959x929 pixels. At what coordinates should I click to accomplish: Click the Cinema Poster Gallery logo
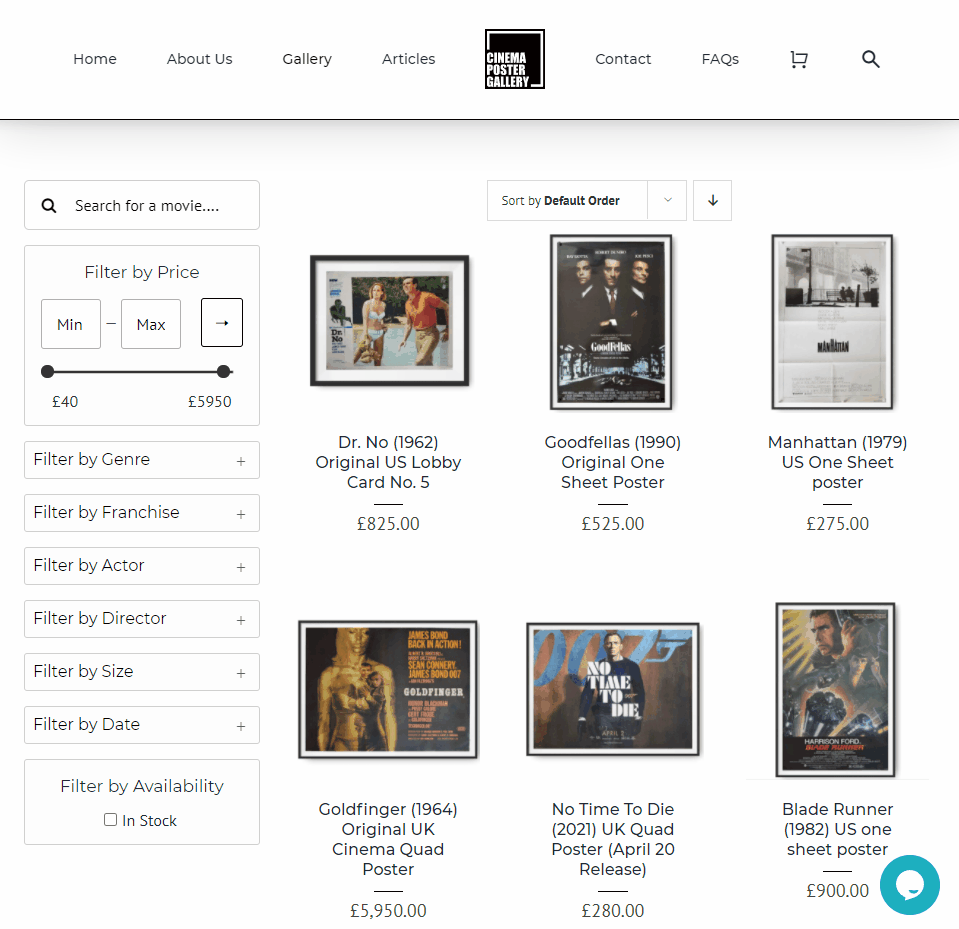tap(515, 59)
